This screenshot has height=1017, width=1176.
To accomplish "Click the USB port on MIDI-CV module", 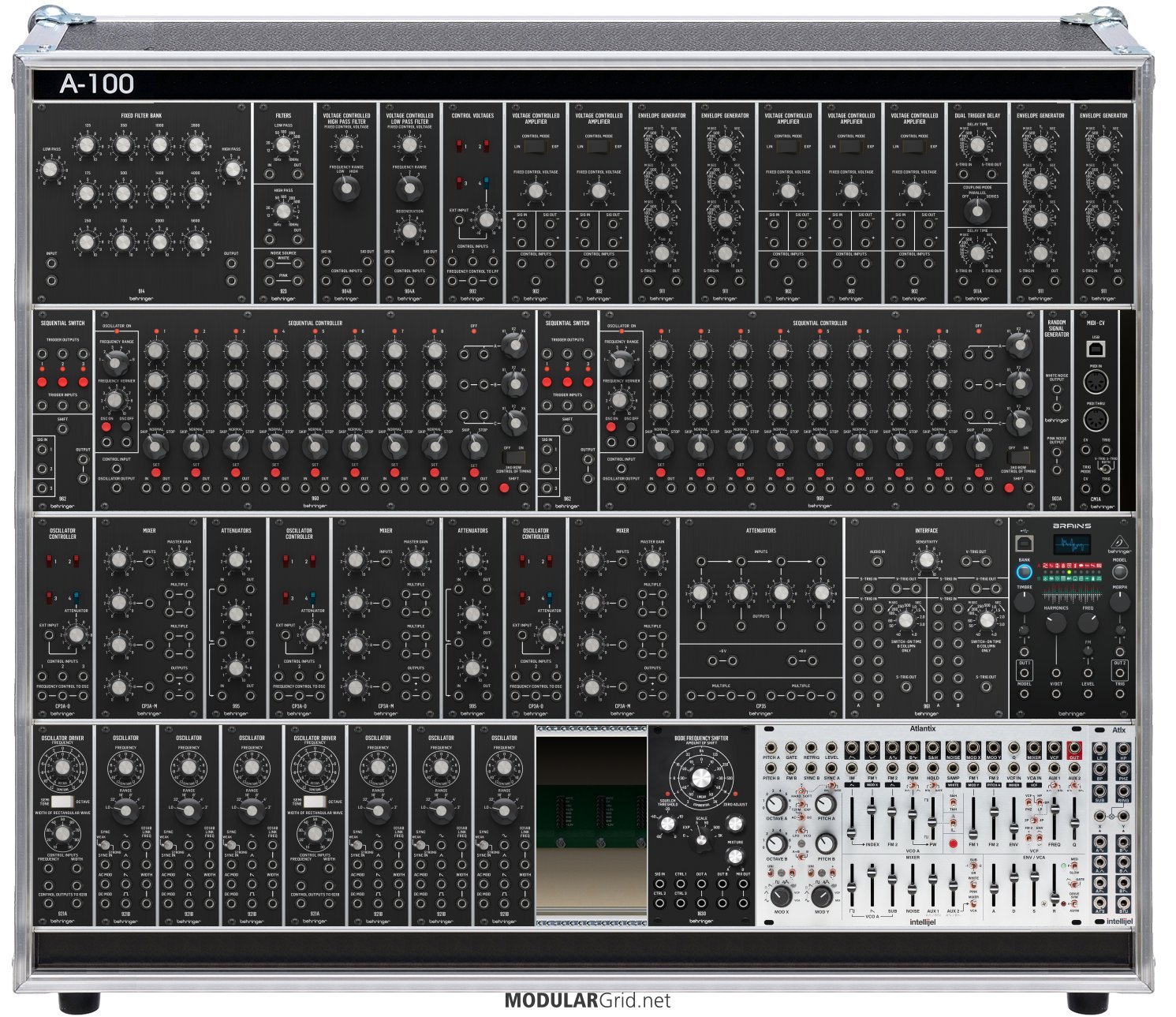I will (1096, 349).
